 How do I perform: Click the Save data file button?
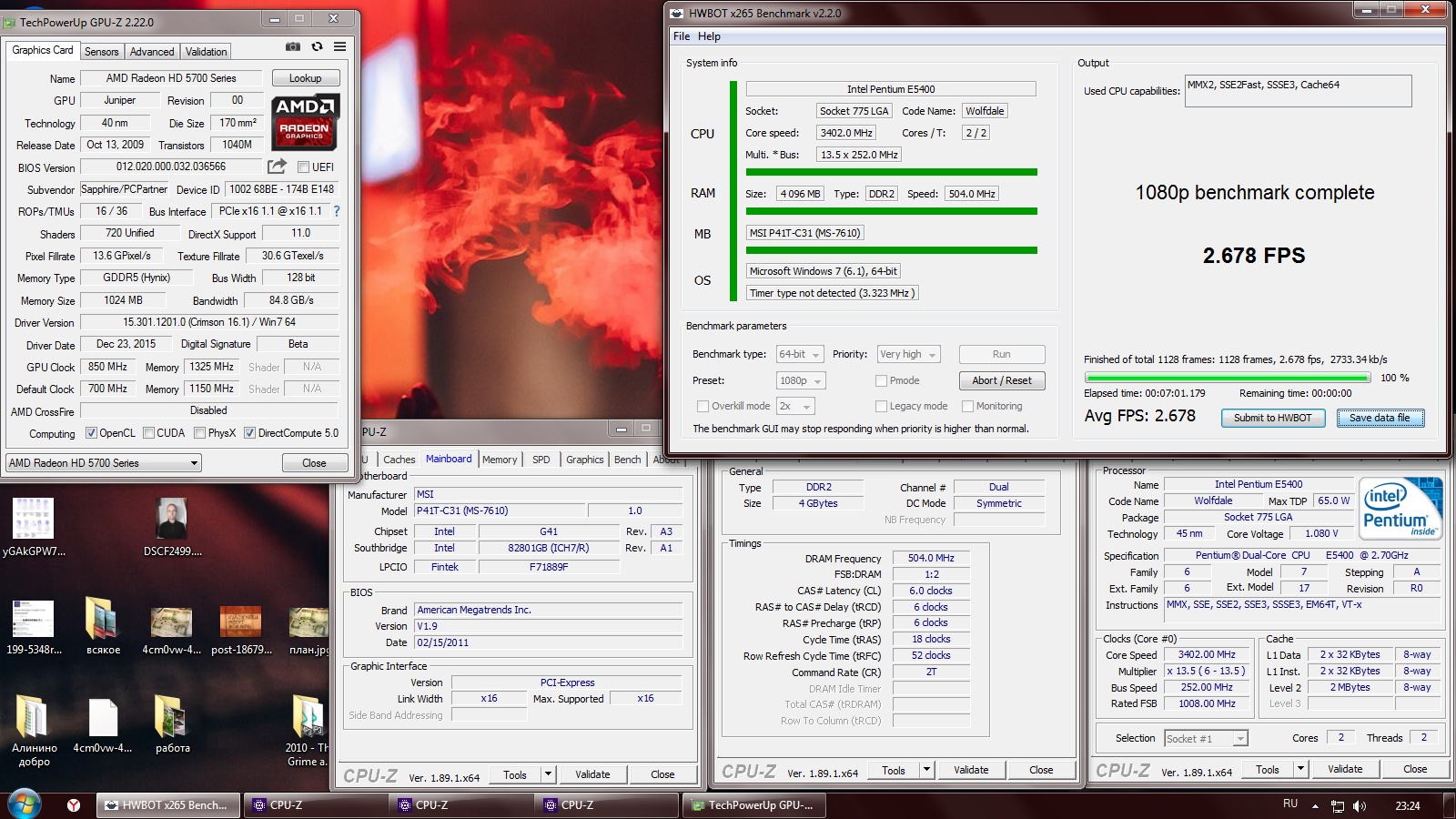[1380, 418]
